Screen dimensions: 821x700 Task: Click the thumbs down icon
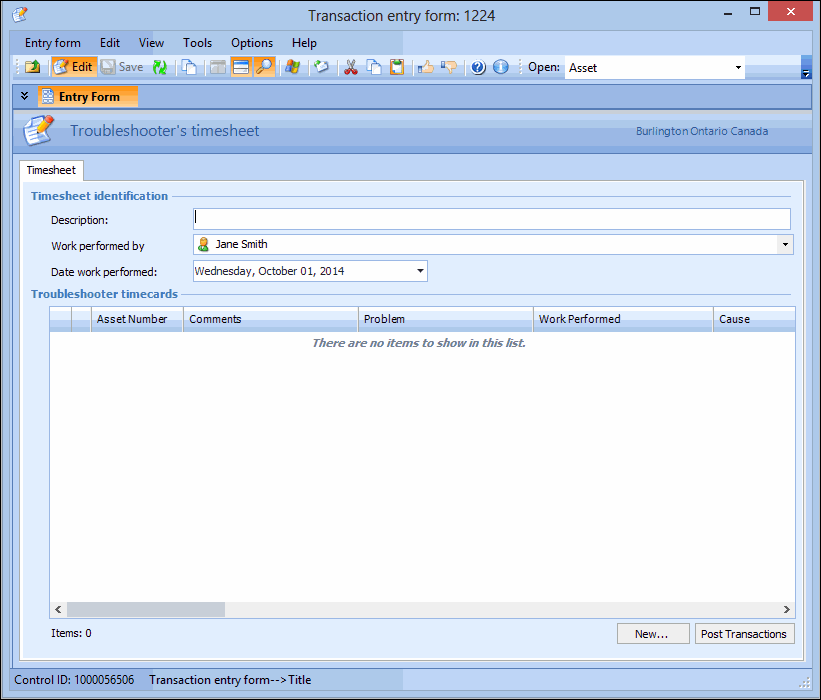click(x=449, y=68)
